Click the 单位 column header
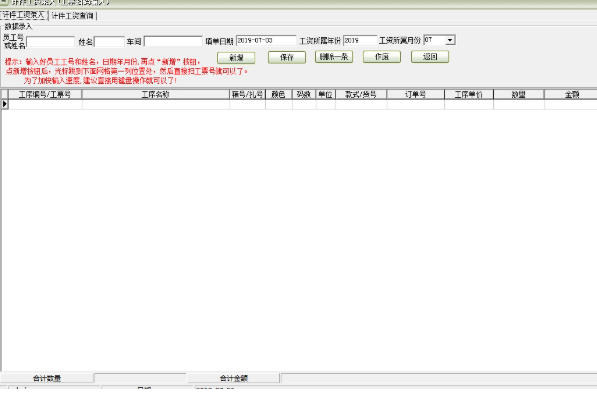This screenshot has width=597, height=399. click(x=325, y=94)
